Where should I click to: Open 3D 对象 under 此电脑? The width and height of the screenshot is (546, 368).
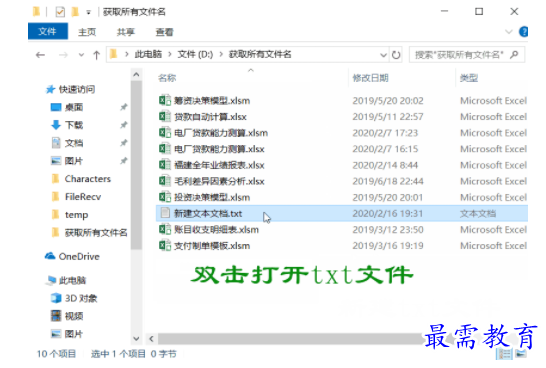81,298
